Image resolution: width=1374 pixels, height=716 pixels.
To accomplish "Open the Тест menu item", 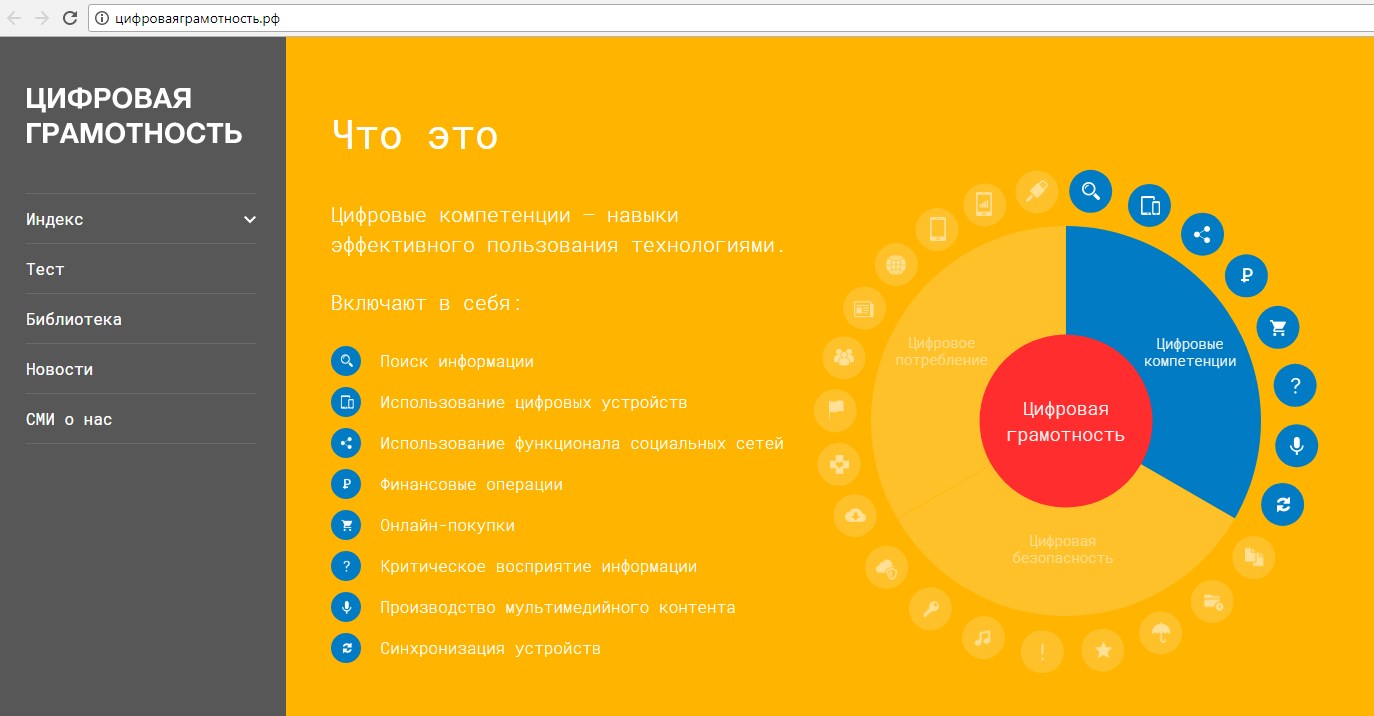I will (x=45, y=270).
